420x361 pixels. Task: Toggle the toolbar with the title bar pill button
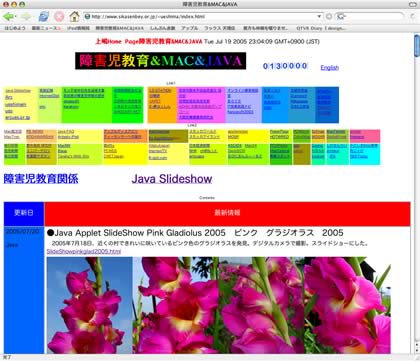coord(412,4)
